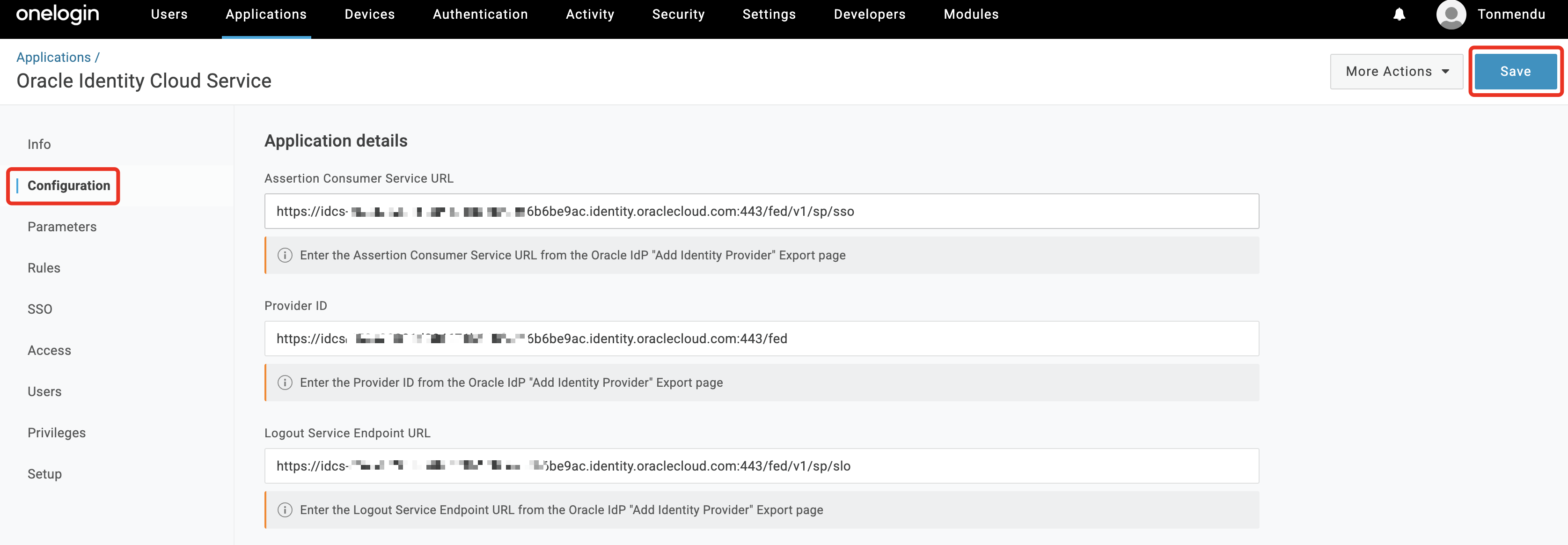Click info icon beside Logout Service hint
Screen dimensions: 1568x545
pos(284,510)
